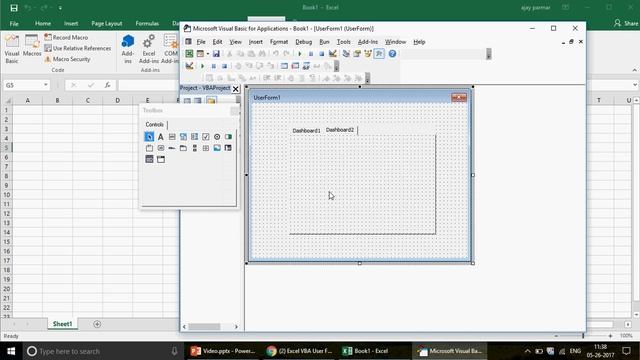Open the Excel Name Box dropdown
The image size is (640, 360).
[46, 85]
